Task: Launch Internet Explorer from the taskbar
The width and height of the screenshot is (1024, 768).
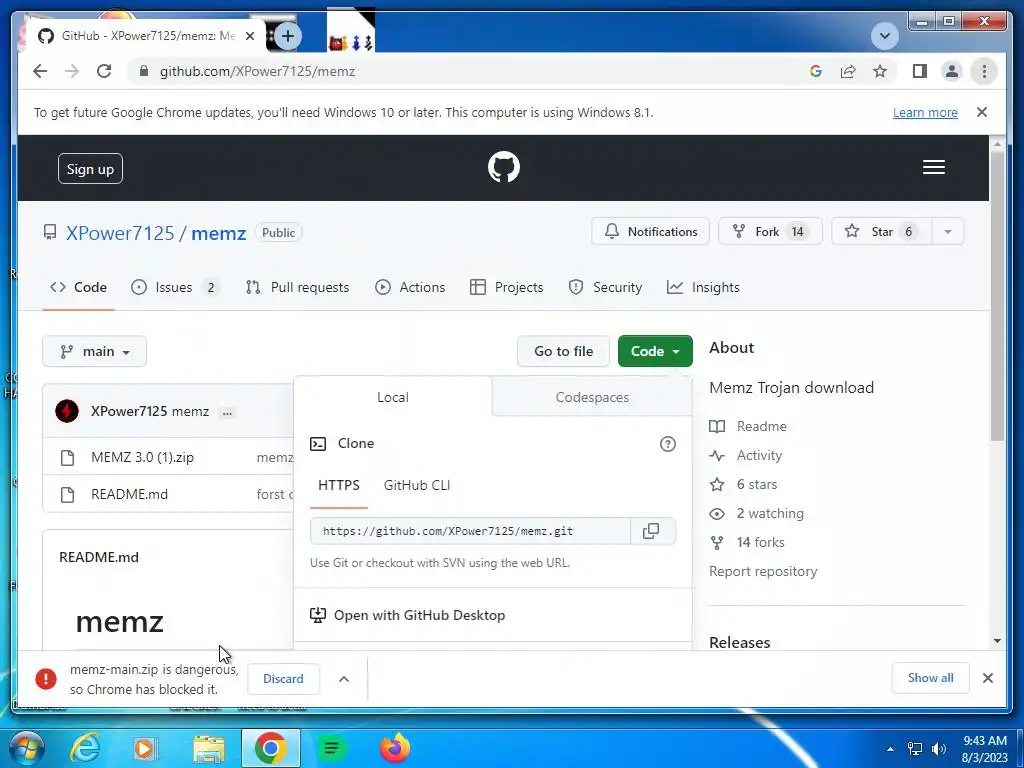Action: tap(85, 748)
